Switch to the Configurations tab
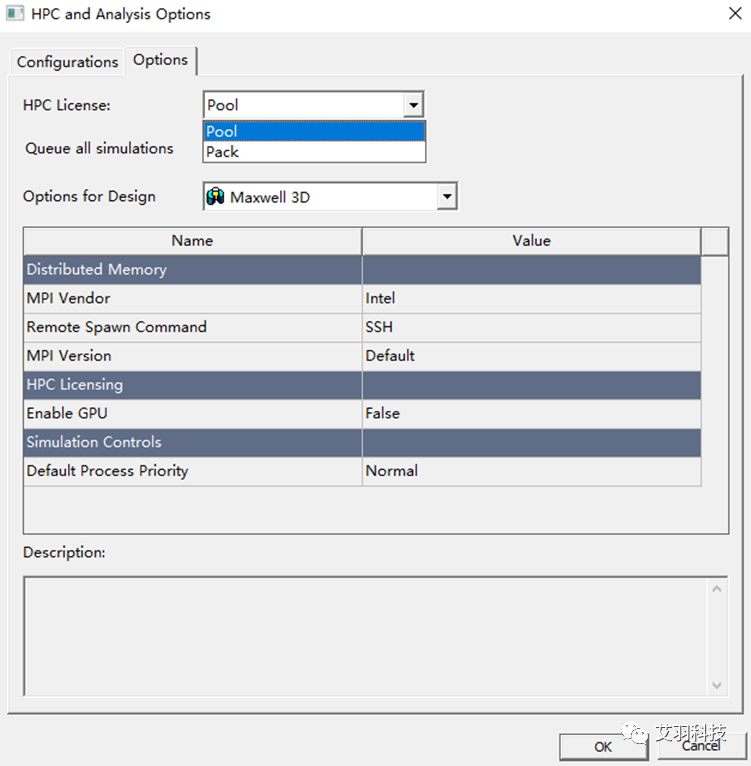 pos(67,62)
